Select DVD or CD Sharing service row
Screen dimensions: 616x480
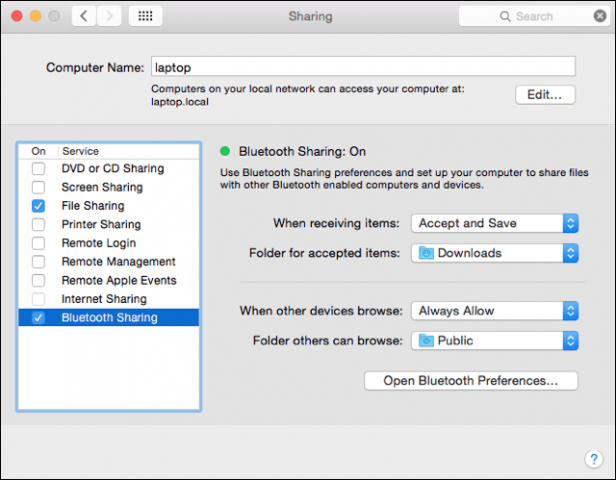point(109,169)
